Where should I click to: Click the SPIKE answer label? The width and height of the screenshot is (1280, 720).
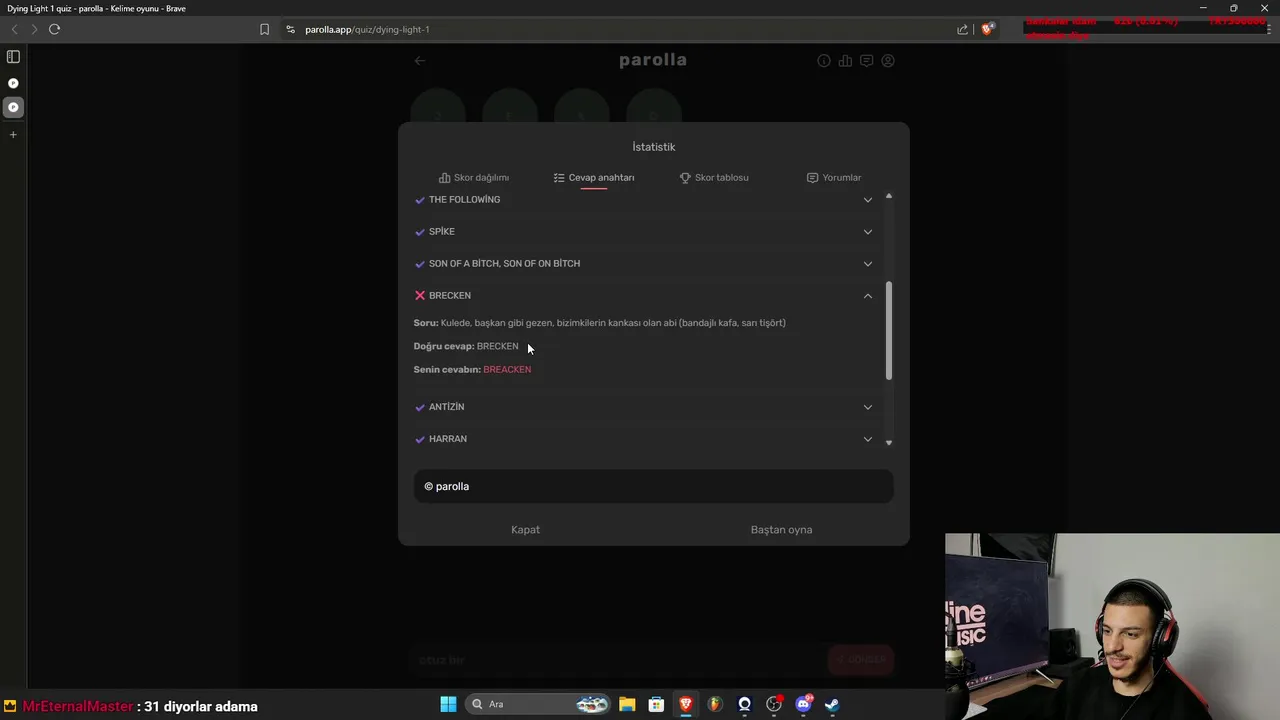click(442, 232)
